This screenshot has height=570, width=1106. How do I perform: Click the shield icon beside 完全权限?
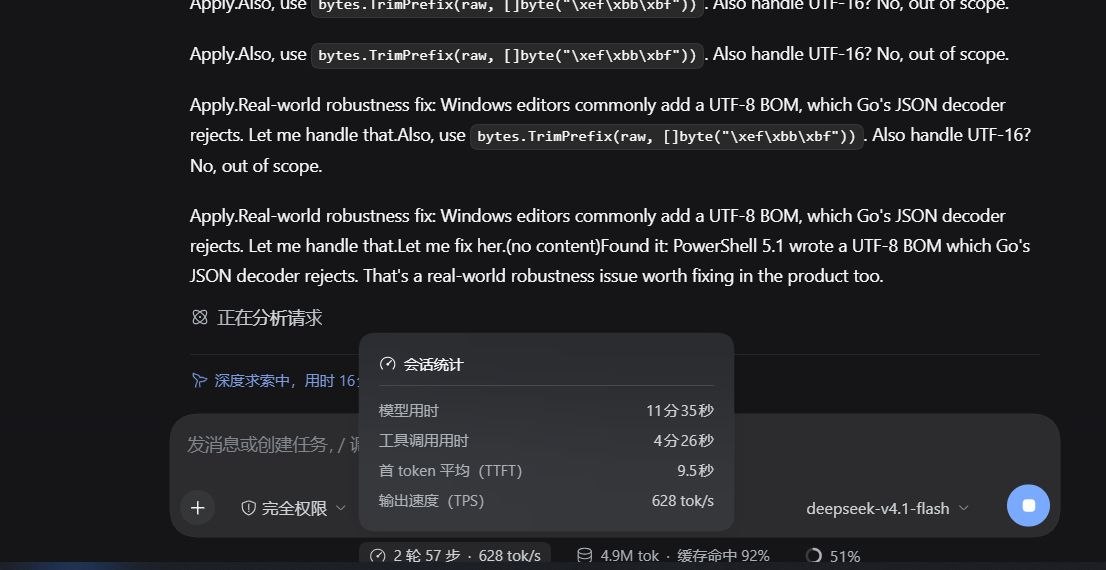coord(248,508)
